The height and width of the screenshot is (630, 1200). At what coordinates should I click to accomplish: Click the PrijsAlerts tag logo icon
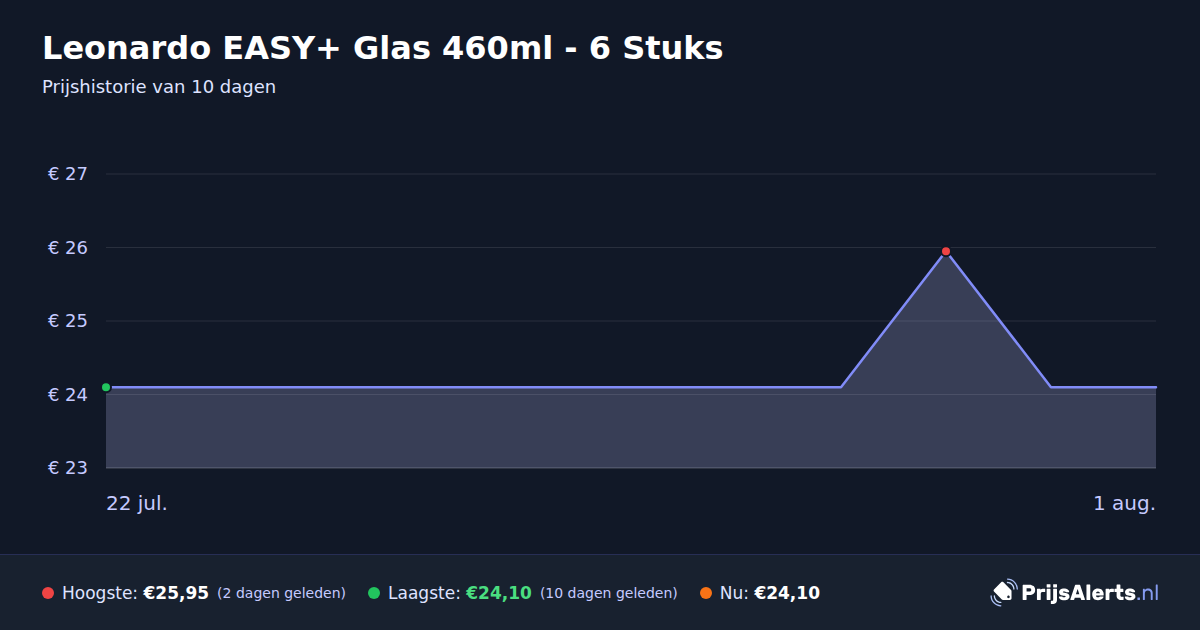tap(1003, 592)
